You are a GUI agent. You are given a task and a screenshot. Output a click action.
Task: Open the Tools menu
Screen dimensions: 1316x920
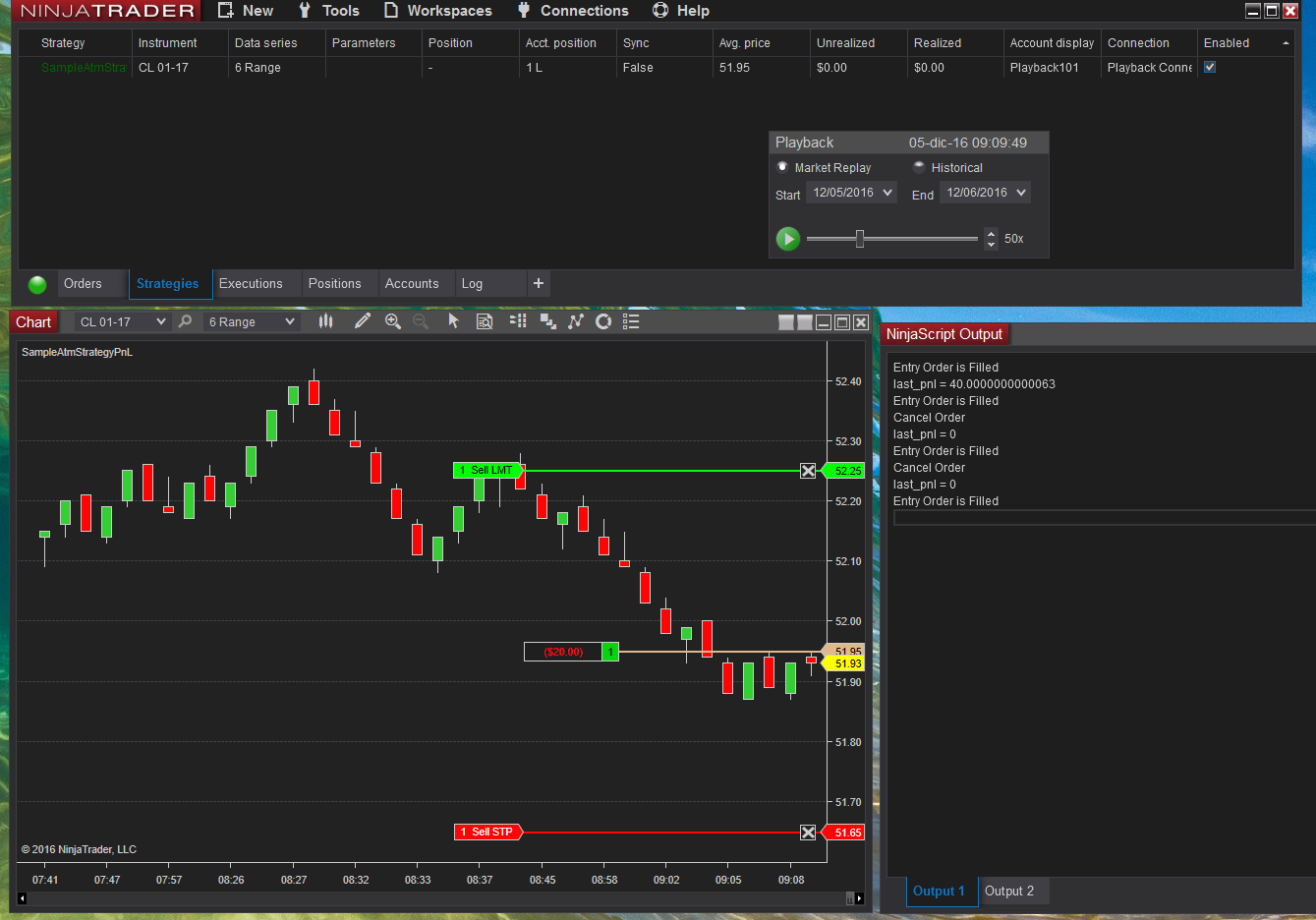[329, 11]
